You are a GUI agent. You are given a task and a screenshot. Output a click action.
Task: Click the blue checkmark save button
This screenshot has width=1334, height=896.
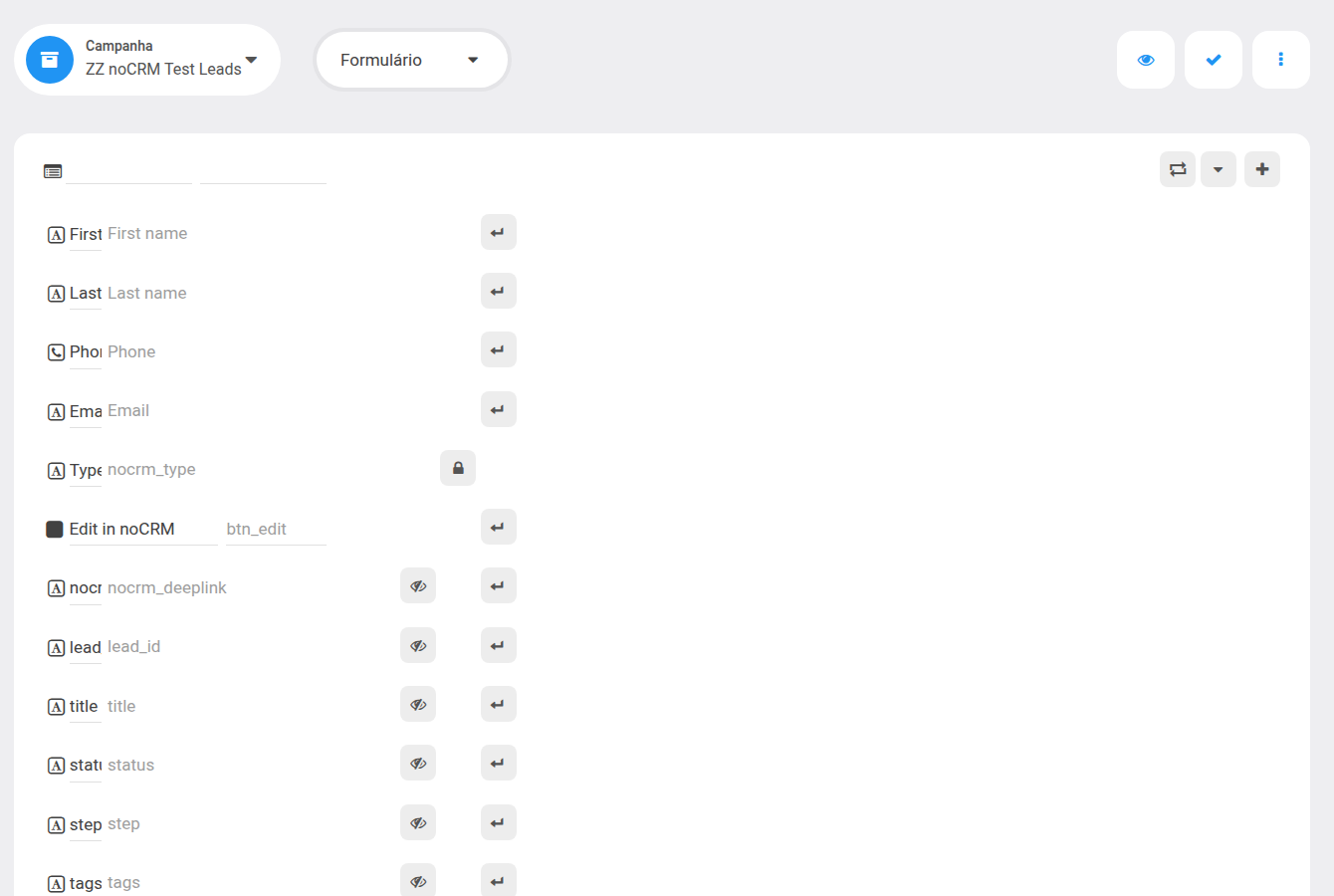pyautogui.click(x=1214, y=60)
